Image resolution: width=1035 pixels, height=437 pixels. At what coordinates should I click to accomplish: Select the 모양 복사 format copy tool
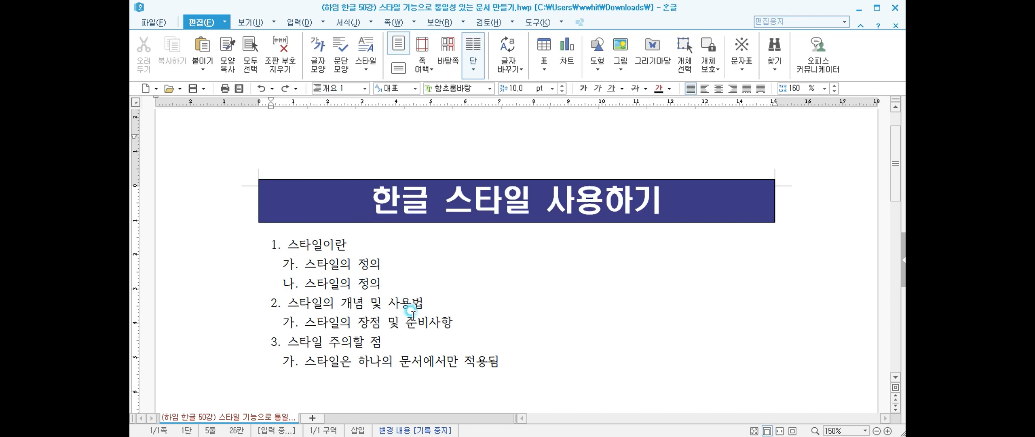(227, 50)
